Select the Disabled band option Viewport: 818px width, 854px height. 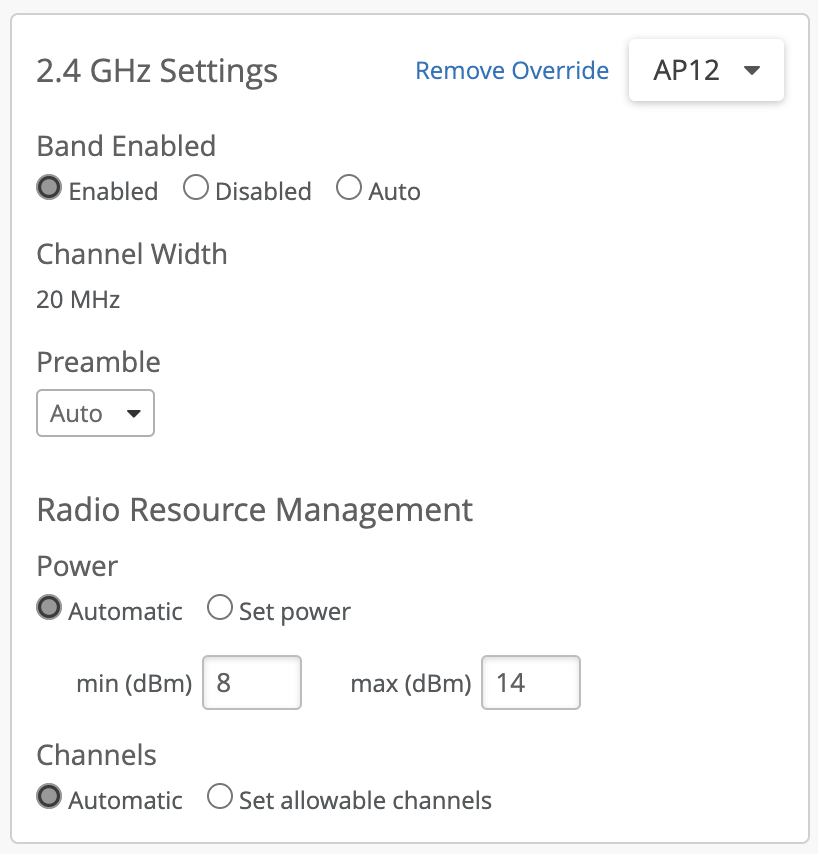tap(196, 188)
